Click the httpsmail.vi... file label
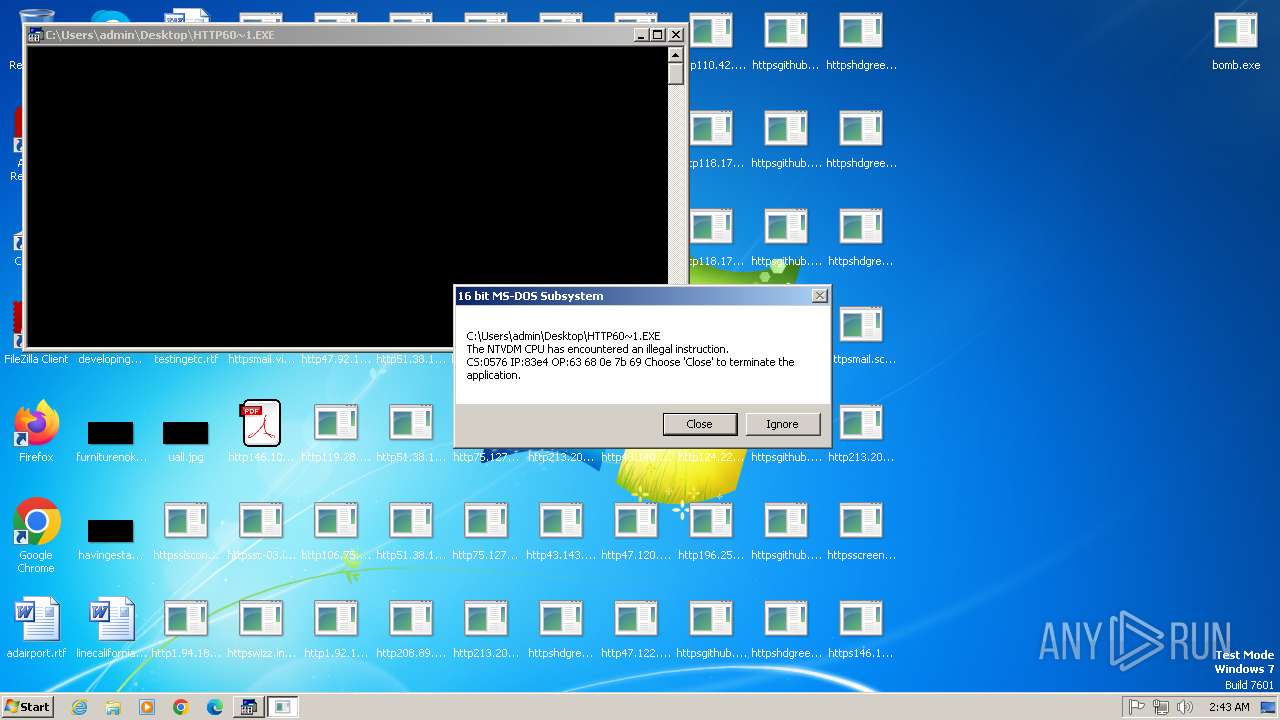Image resolution: width=1280 pixels, height=720 pixels. click(261, 359)
